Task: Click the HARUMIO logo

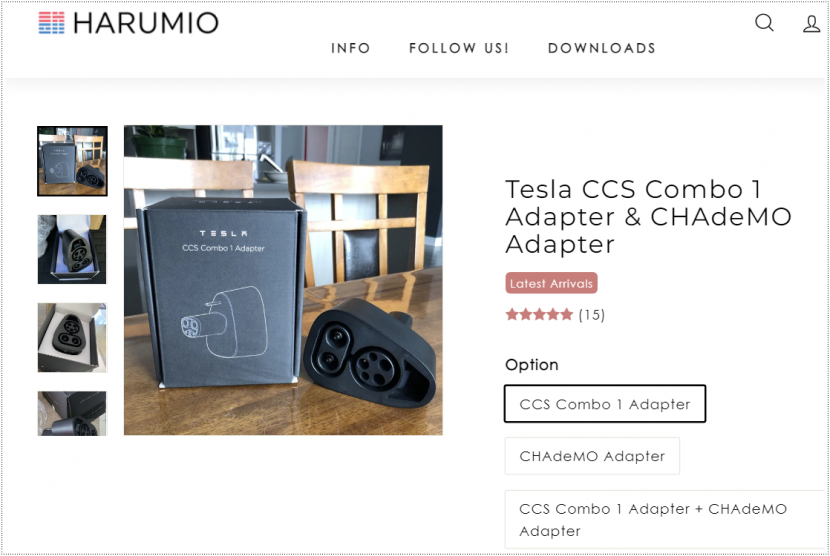Action: pyautogui.click(x=128, y=23)
